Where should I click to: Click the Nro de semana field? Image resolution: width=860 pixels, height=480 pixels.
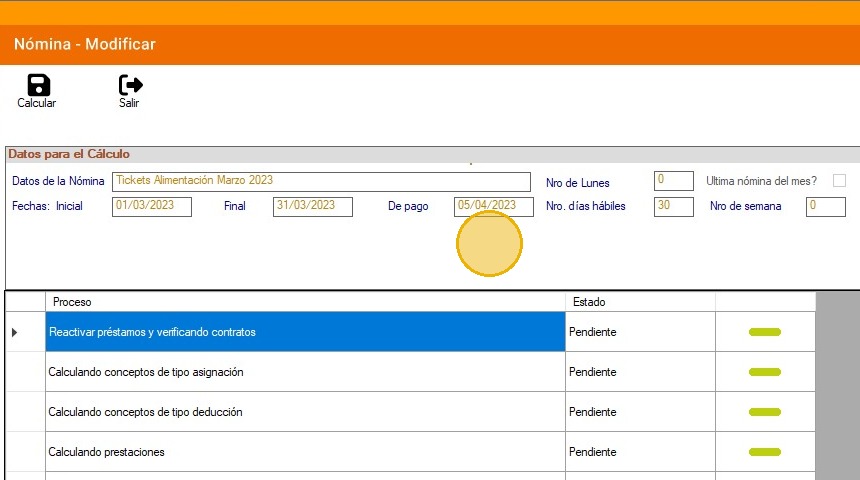(x=826, y=206)
